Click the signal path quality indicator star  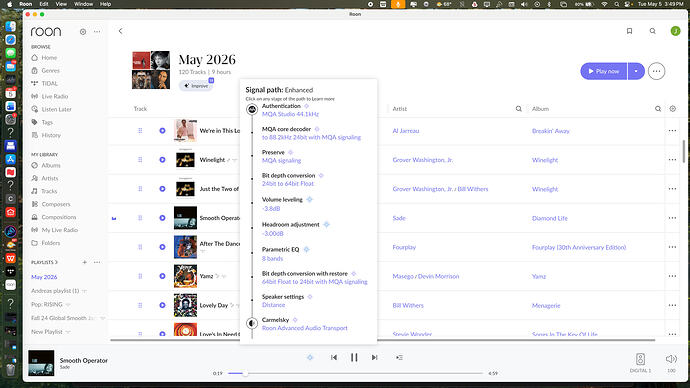point(310,358)
